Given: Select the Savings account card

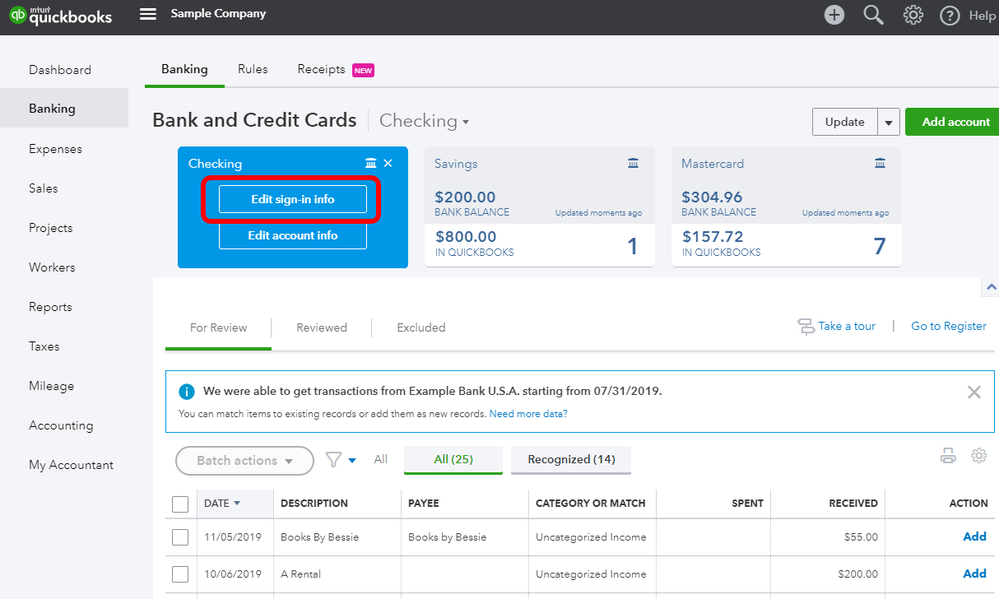Looking at the screenshot, I should (540, 207).
